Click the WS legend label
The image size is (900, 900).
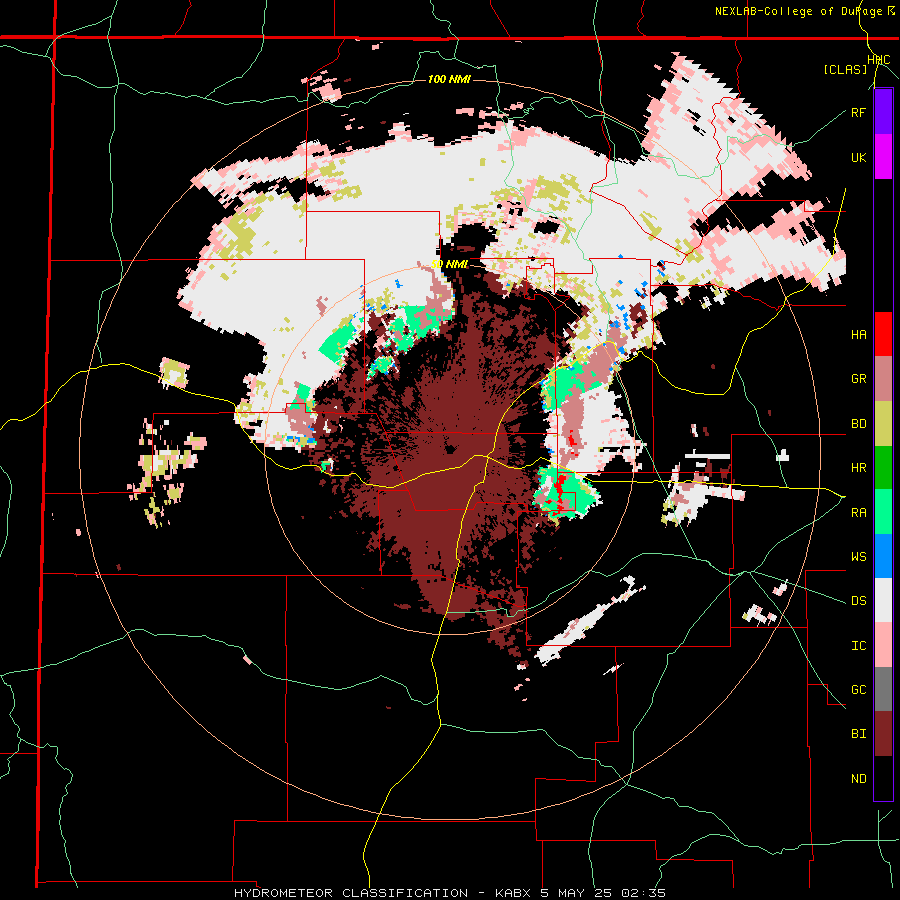point(858,556)
